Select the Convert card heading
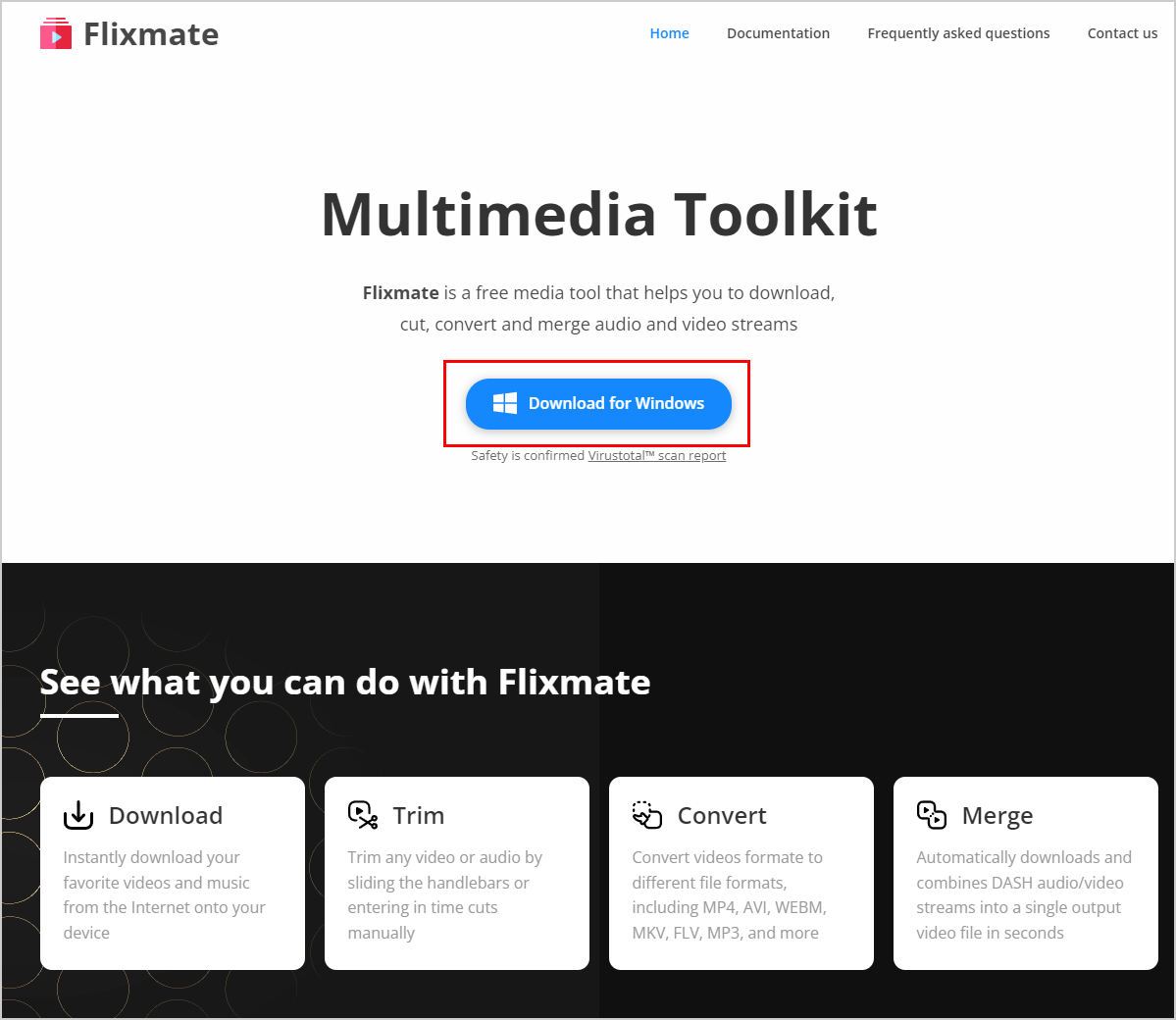 [722, 815]
